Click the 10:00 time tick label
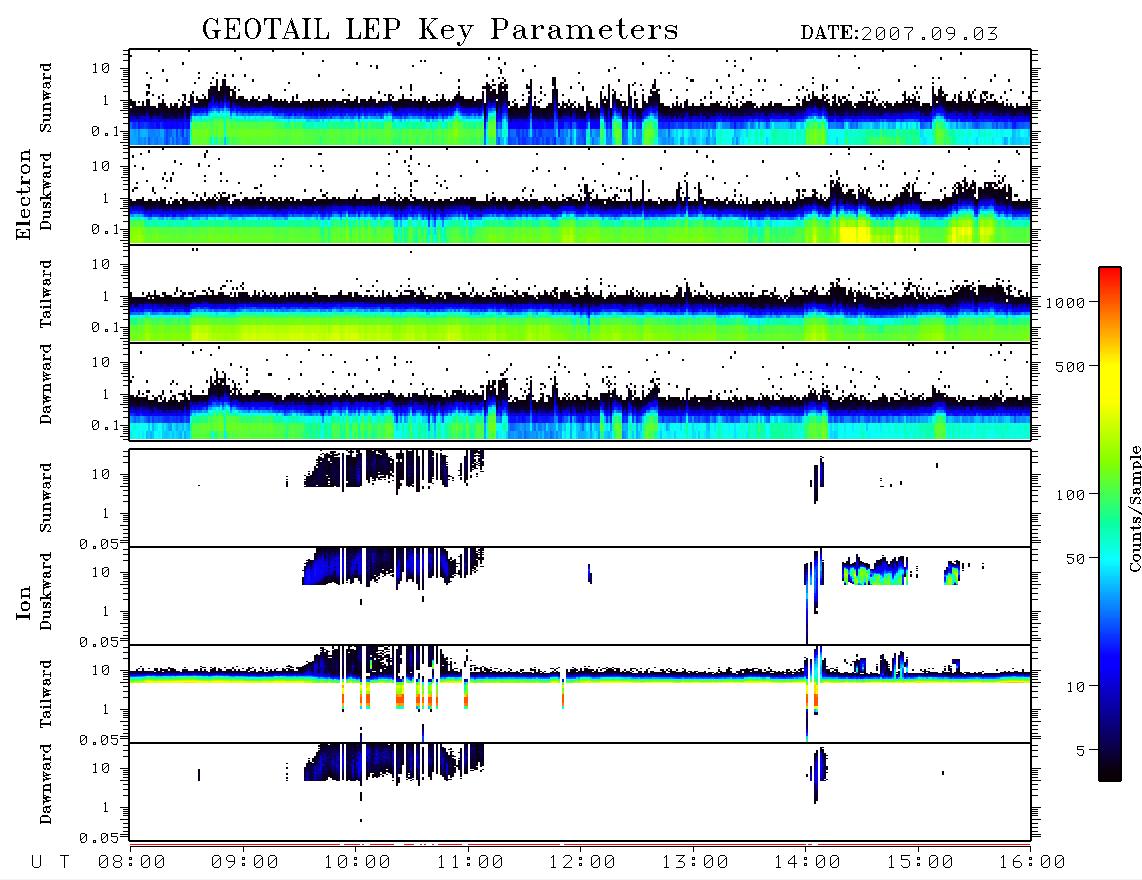1142x880 pixels. [x=357, y=863]
